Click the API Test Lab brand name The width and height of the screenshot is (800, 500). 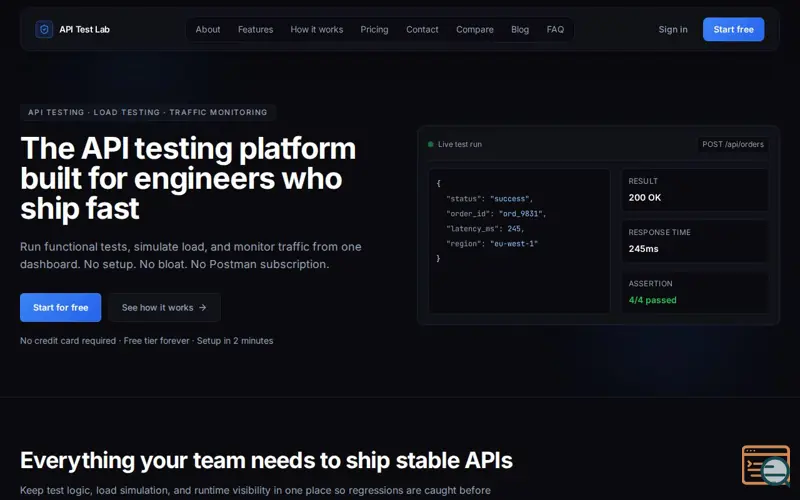tap(84, 30)
